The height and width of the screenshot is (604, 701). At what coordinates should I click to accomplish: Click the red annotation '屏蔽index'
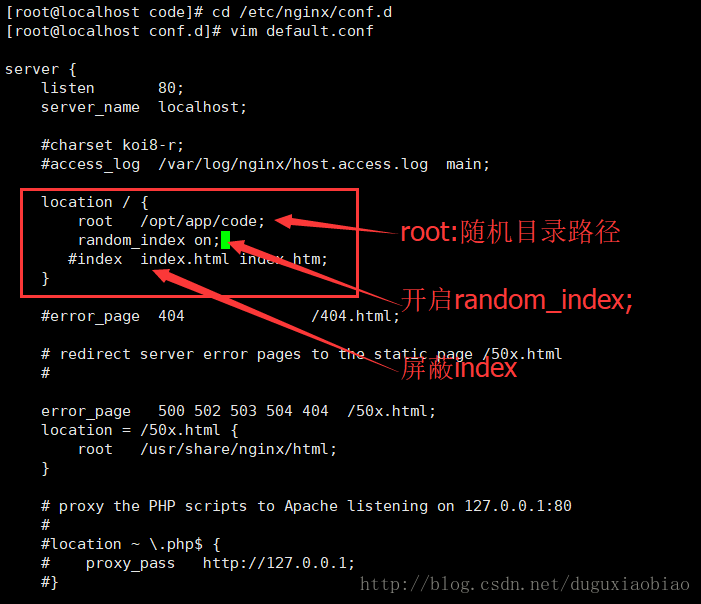click(459, 369)
